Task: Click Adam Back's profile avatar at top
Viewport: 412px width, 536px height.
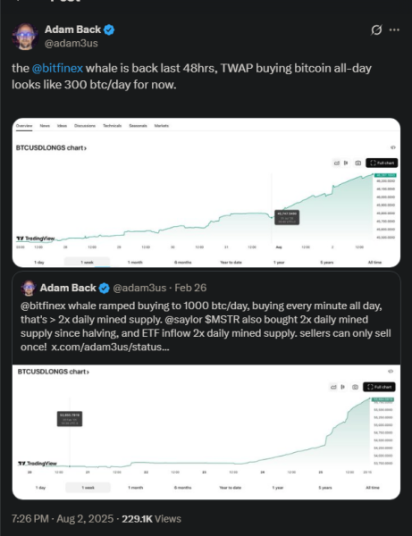Action: 25,37
